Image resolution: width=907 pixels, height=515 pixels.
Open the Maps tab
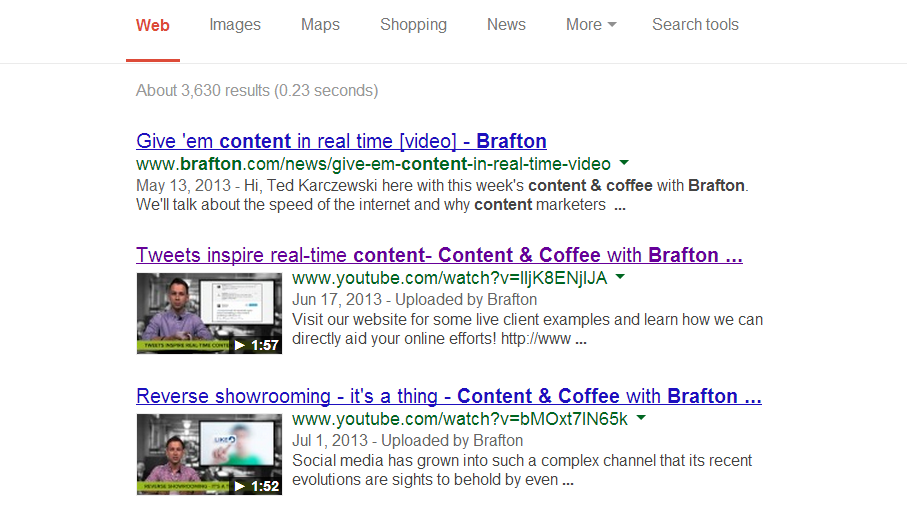click(320, 25)
